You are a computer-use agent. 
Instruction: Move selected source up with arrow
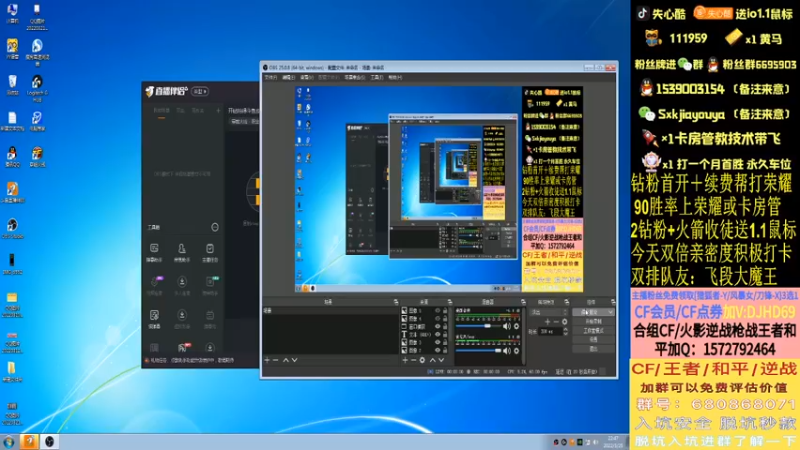(433, 360)
